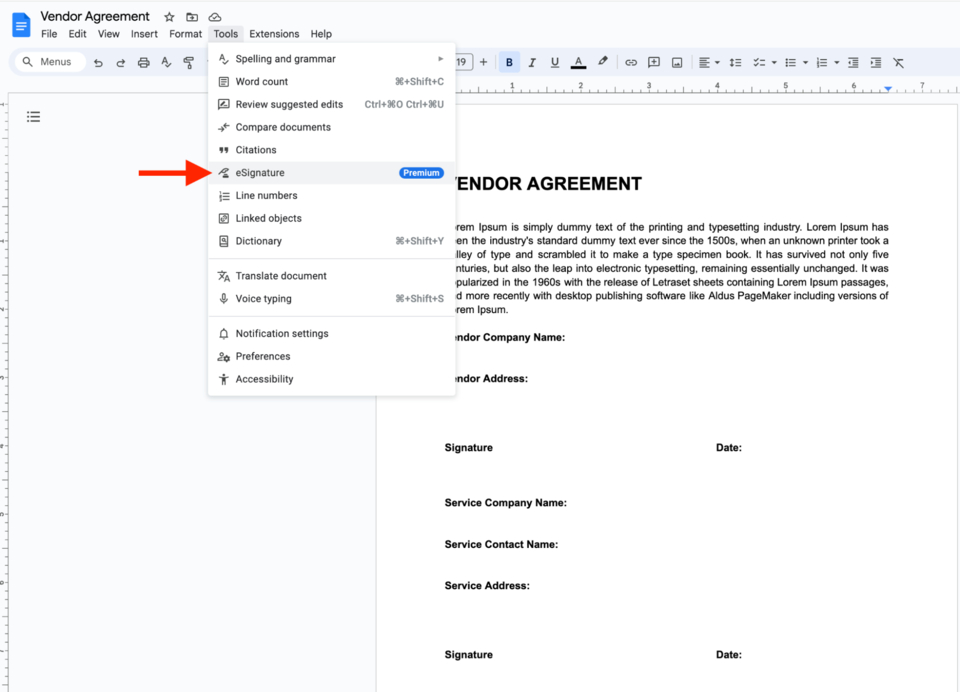Star the Vendor Agreement document
Screen dimensions: 960x692
pyautogui.click(x=170, y=17)
